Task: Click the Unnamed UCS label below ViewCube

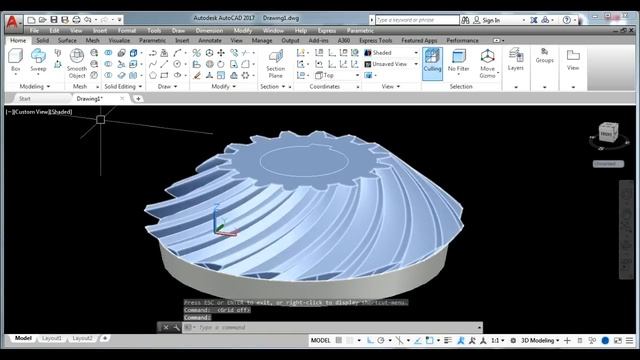Action: (x=608, y=164)
